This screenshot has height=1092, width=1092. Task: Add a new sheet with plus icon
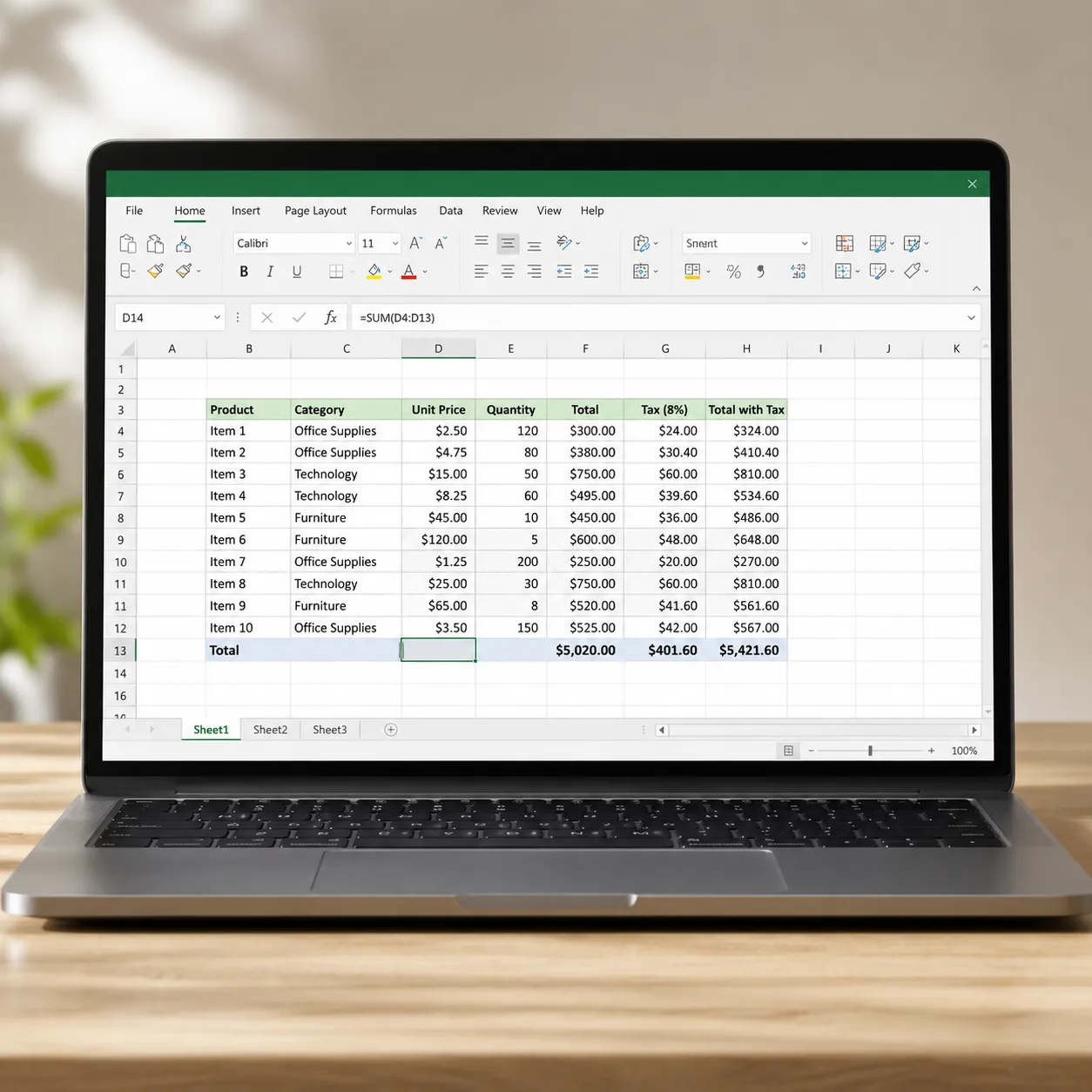pyautogui.click(x=391, y=730)
